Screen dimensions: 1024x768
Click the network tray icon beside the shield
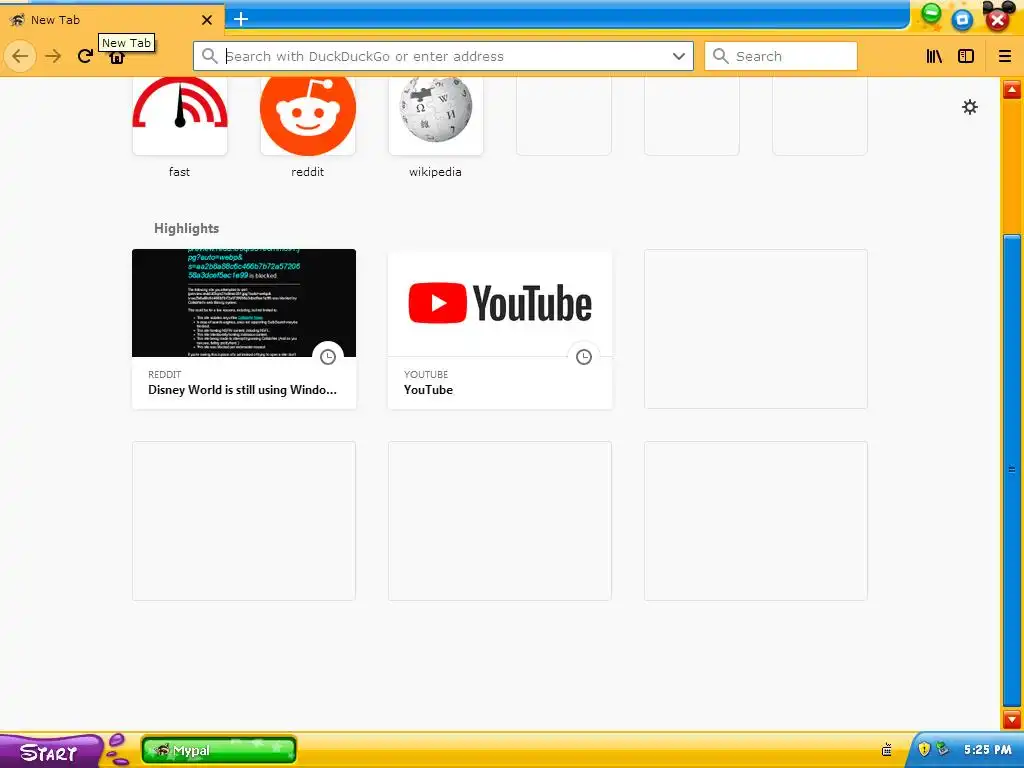click(942, 749)
